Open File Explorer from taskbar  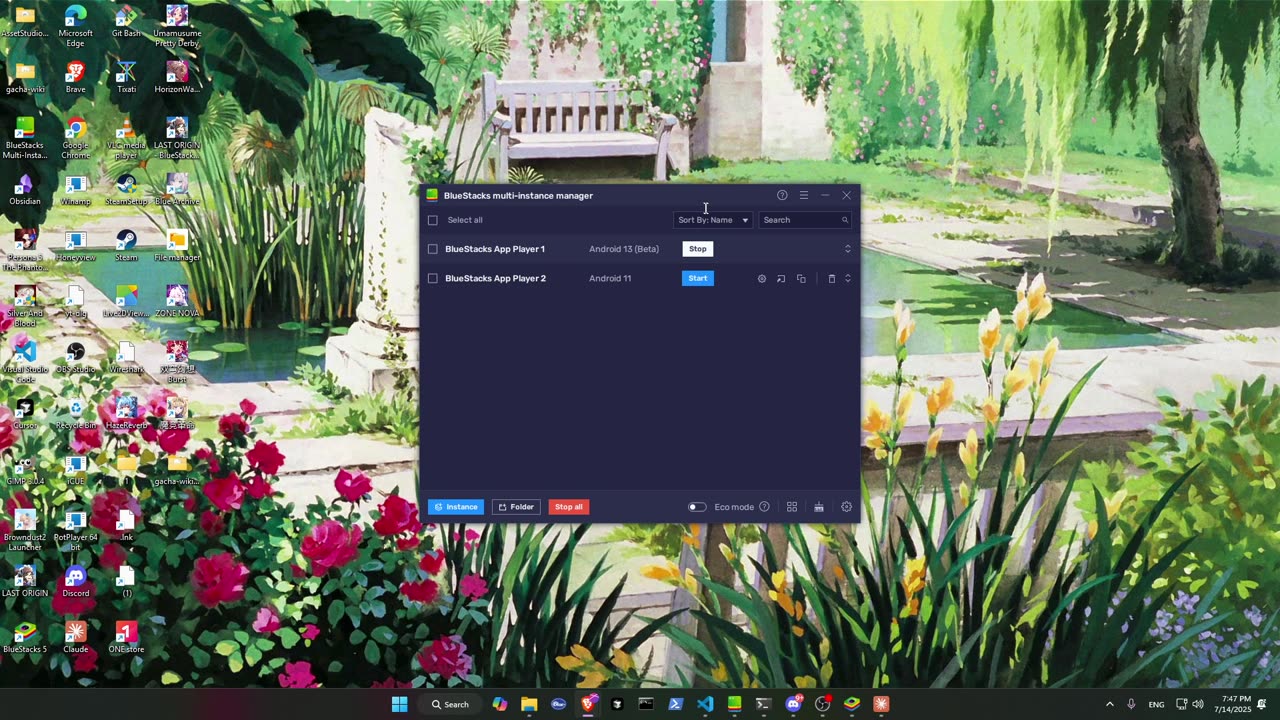point(529,704)
